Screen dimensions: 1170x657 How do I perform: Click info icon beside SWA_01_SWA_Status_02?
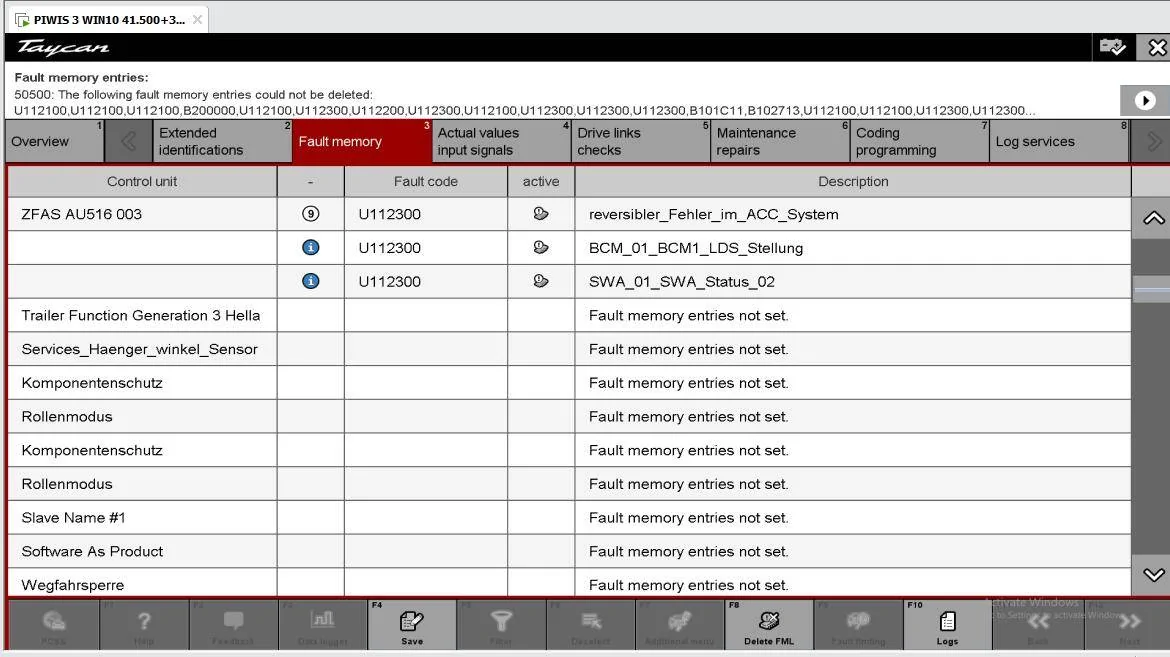click(x=310, y=281)
